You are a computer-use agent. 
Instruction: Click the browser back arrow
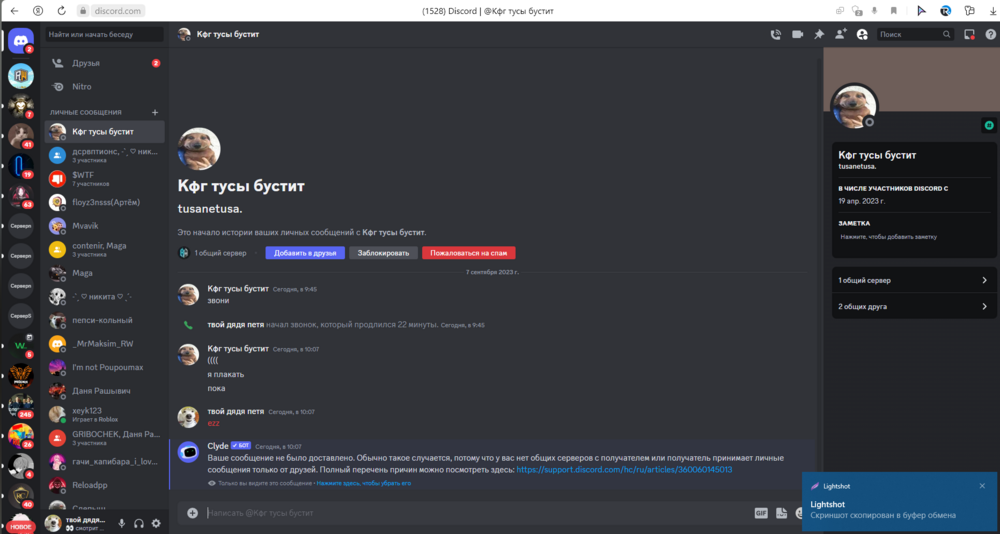[15, 11]
